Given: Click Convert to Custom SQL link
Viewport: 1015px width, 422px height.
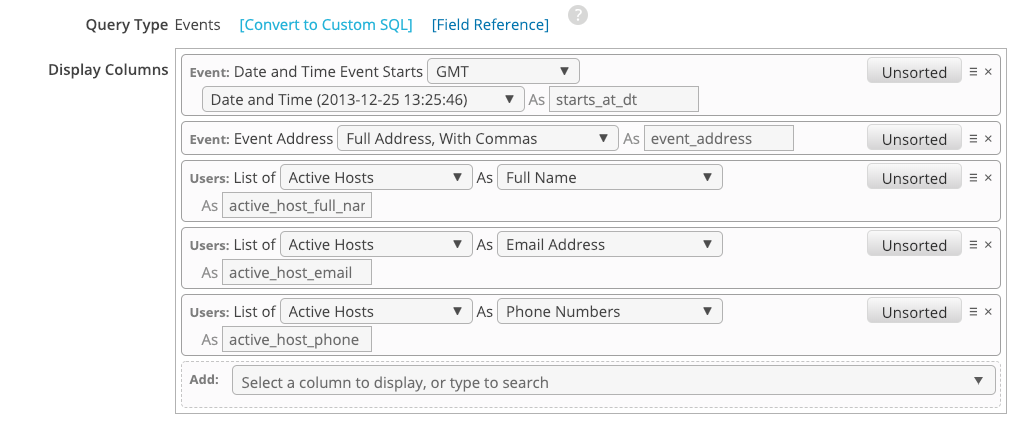Looking at the screenshot, I should (x=325, y=25).
